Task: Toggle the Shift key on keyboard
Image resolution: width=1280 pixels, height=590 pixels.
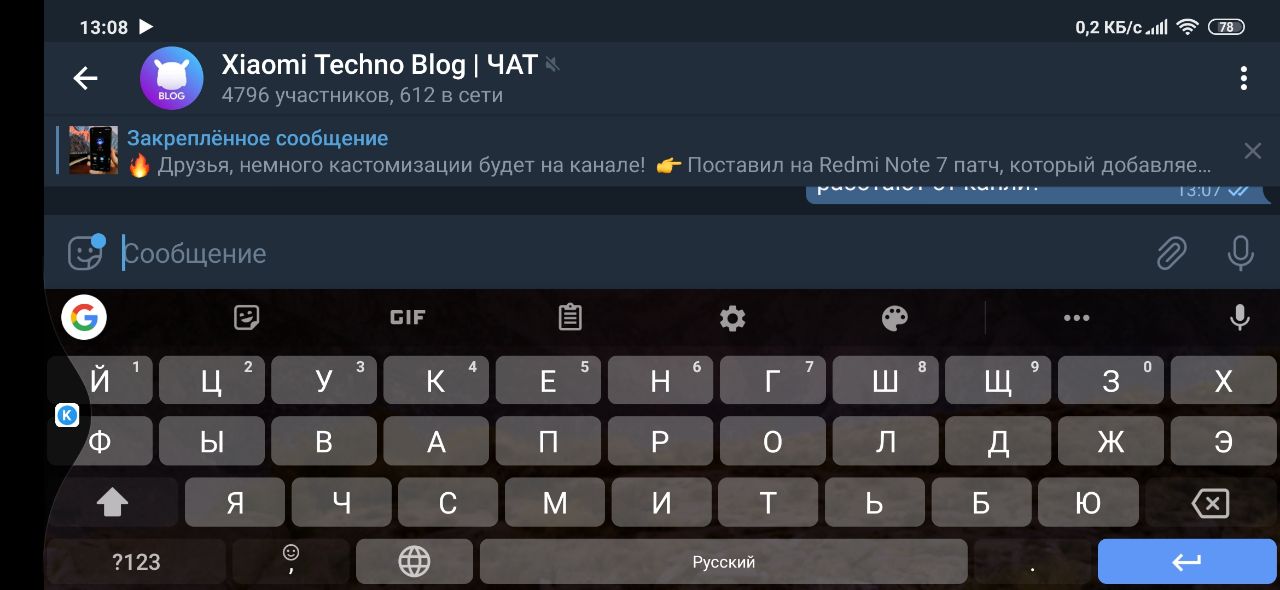Action: pos(112,503)
